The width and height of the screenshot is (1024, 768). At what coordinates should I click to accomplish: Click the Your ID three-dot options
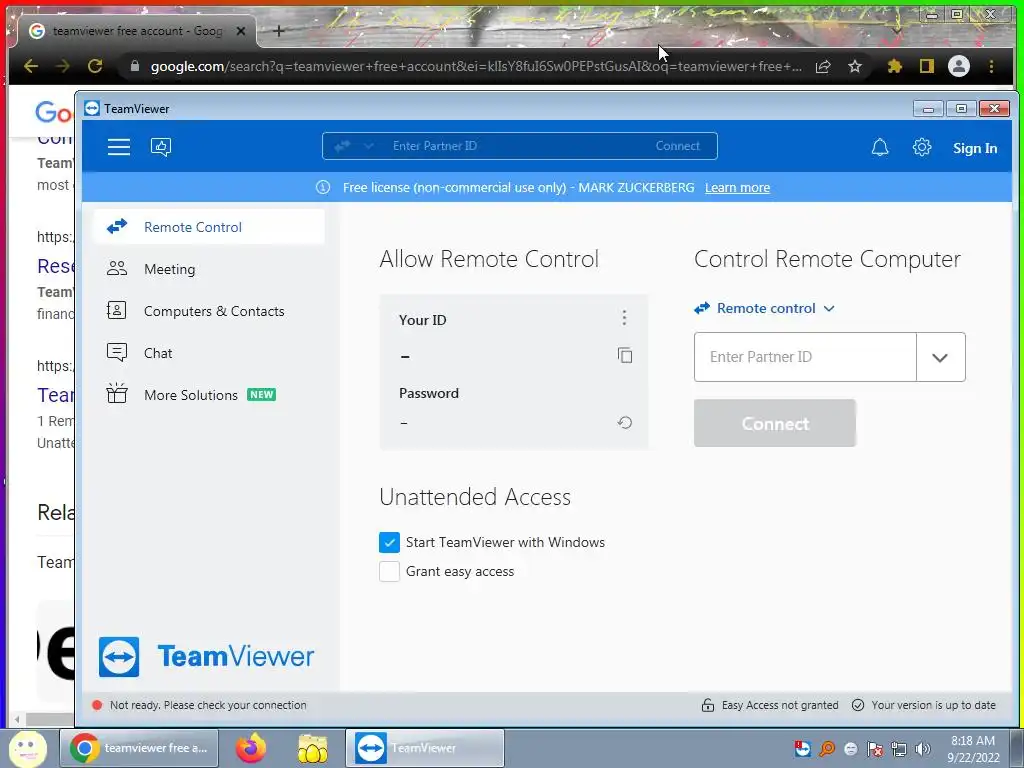[624, 318]
